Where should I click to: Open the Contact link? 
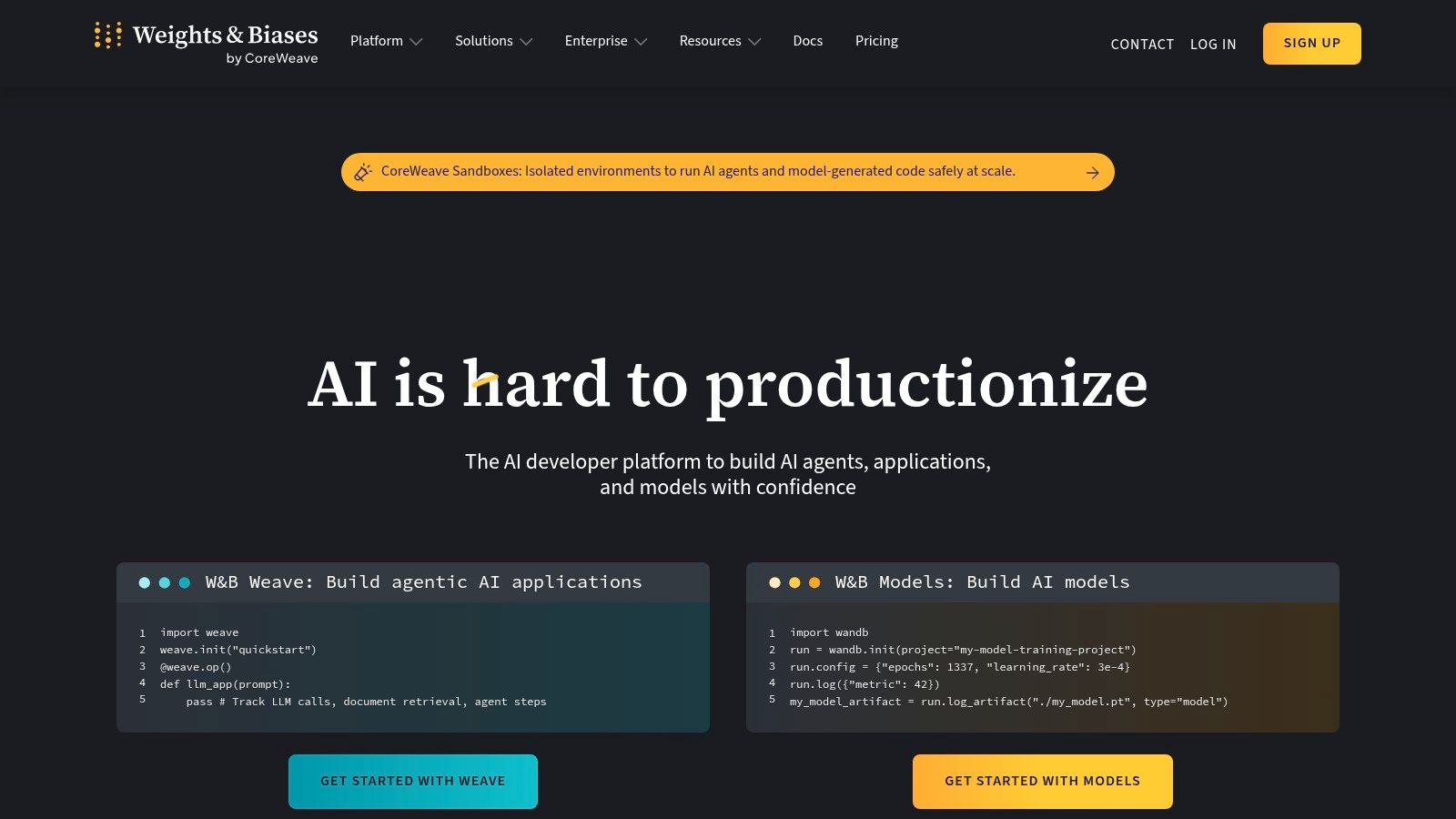click(x=1142, y=45)
